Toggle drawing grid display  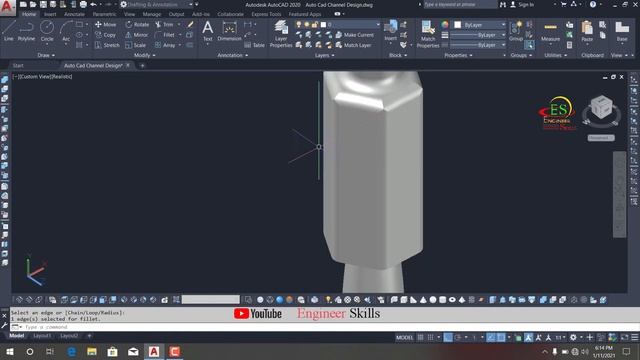tap(420, 338)
